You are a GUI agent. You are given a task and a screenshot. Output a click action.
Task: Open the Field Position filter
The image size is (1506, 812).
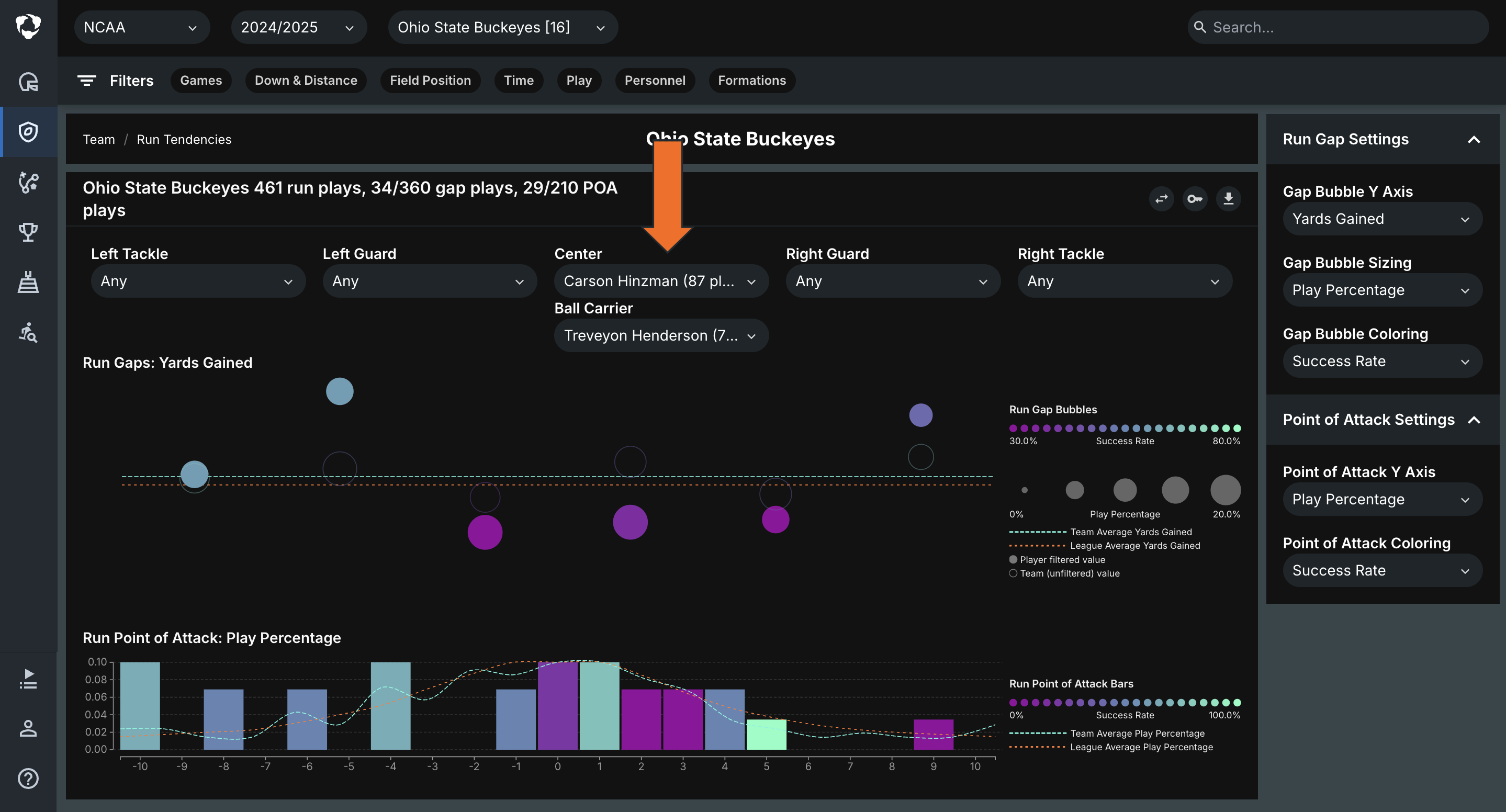[430, 81]
